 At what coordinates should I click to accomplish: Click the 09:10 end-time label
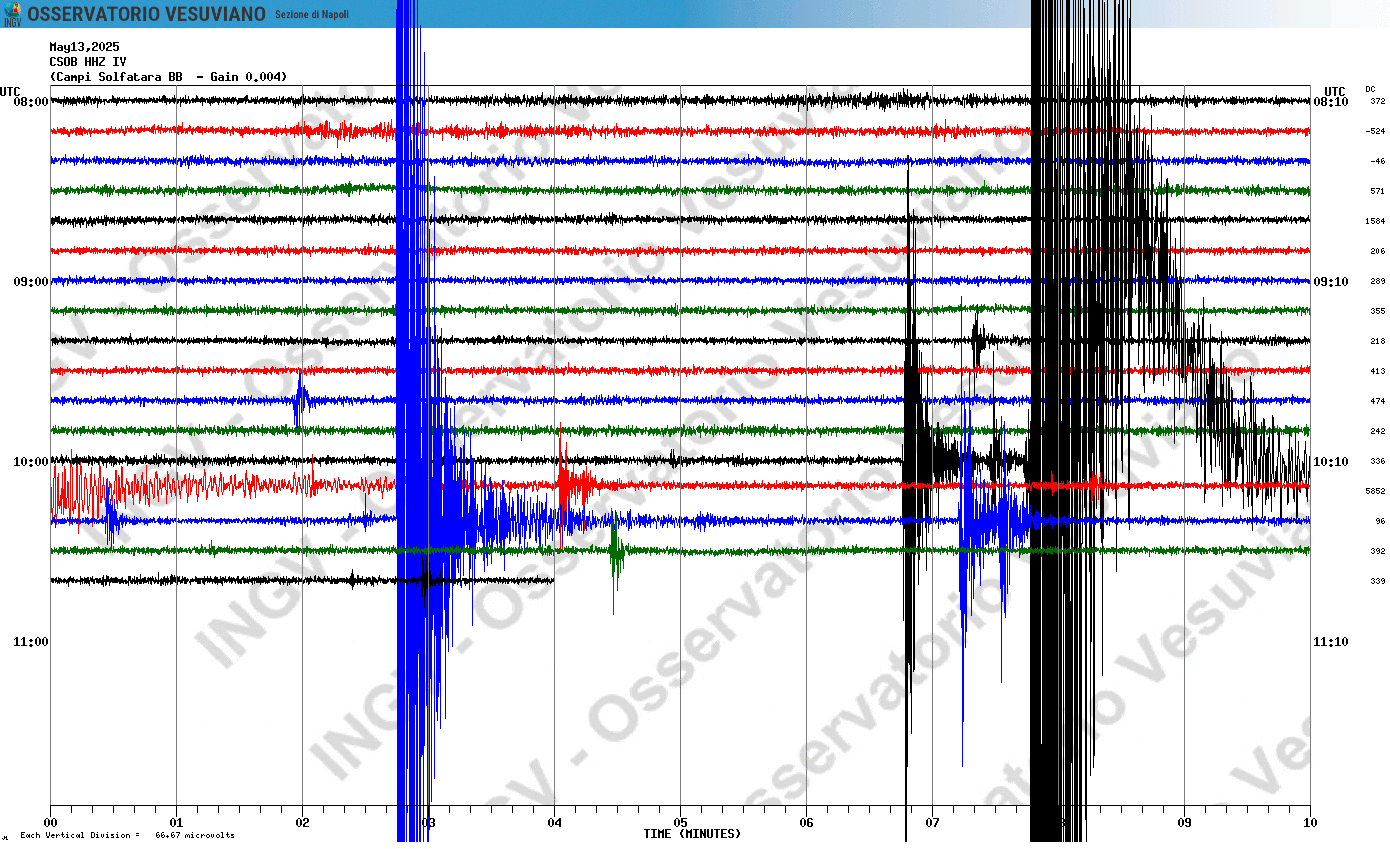coord(1330,282)
